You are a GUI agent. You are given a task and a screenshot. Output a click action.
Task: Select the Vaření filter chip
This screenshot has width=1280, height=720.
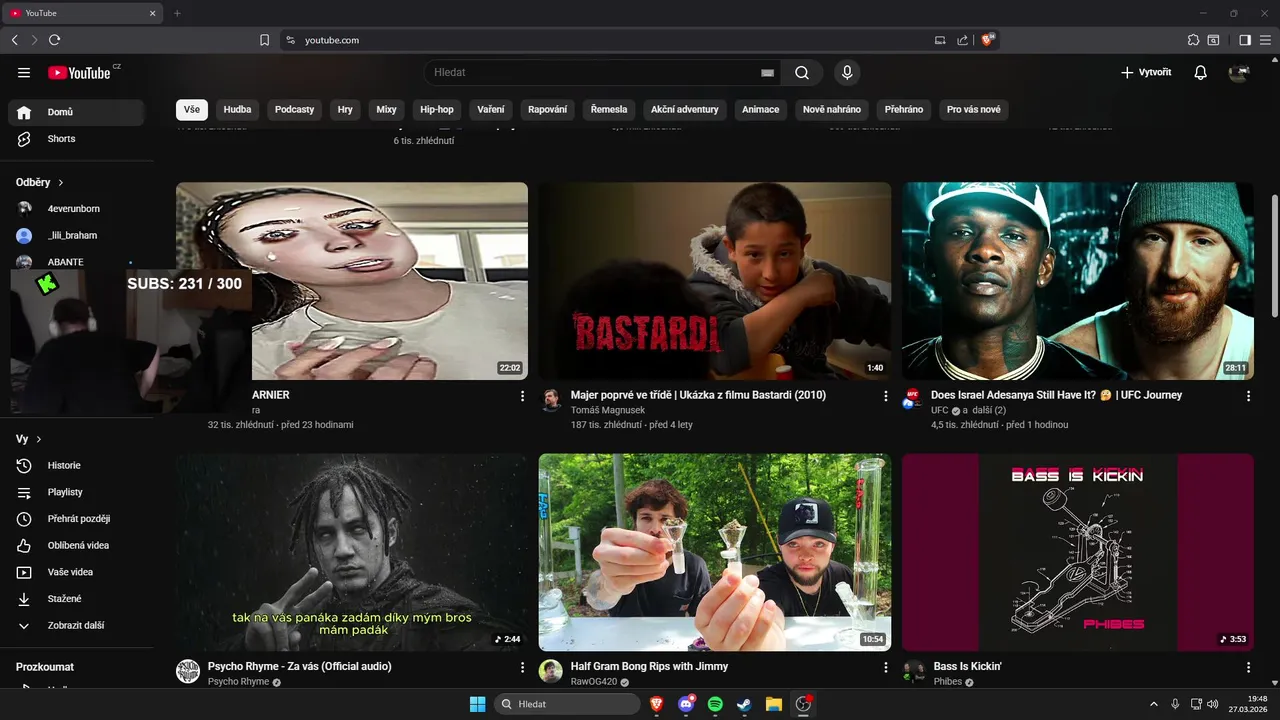(491, 109)
